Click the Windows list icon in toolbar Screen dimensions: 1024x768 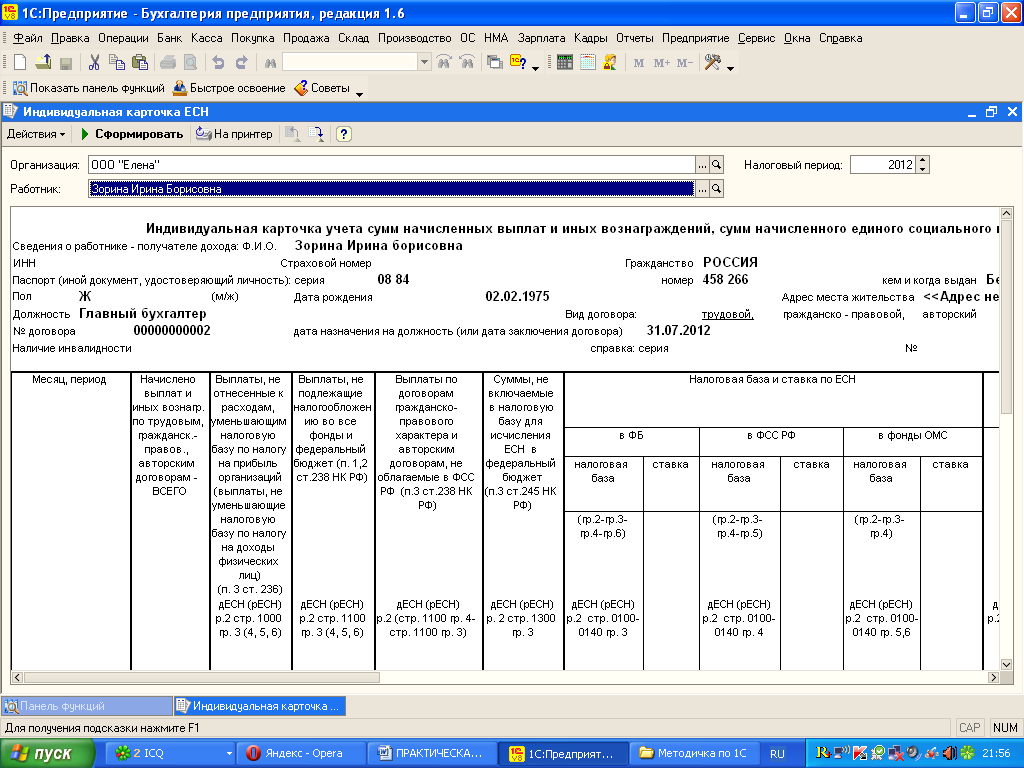[x=495, y=63]
